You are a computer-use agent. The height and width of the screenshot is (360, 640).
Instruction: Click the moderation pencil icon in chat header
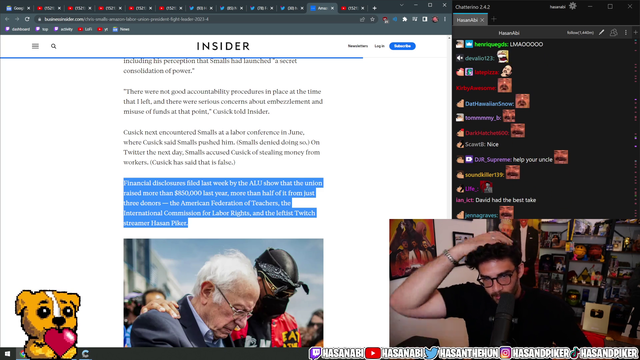[601, 33]
